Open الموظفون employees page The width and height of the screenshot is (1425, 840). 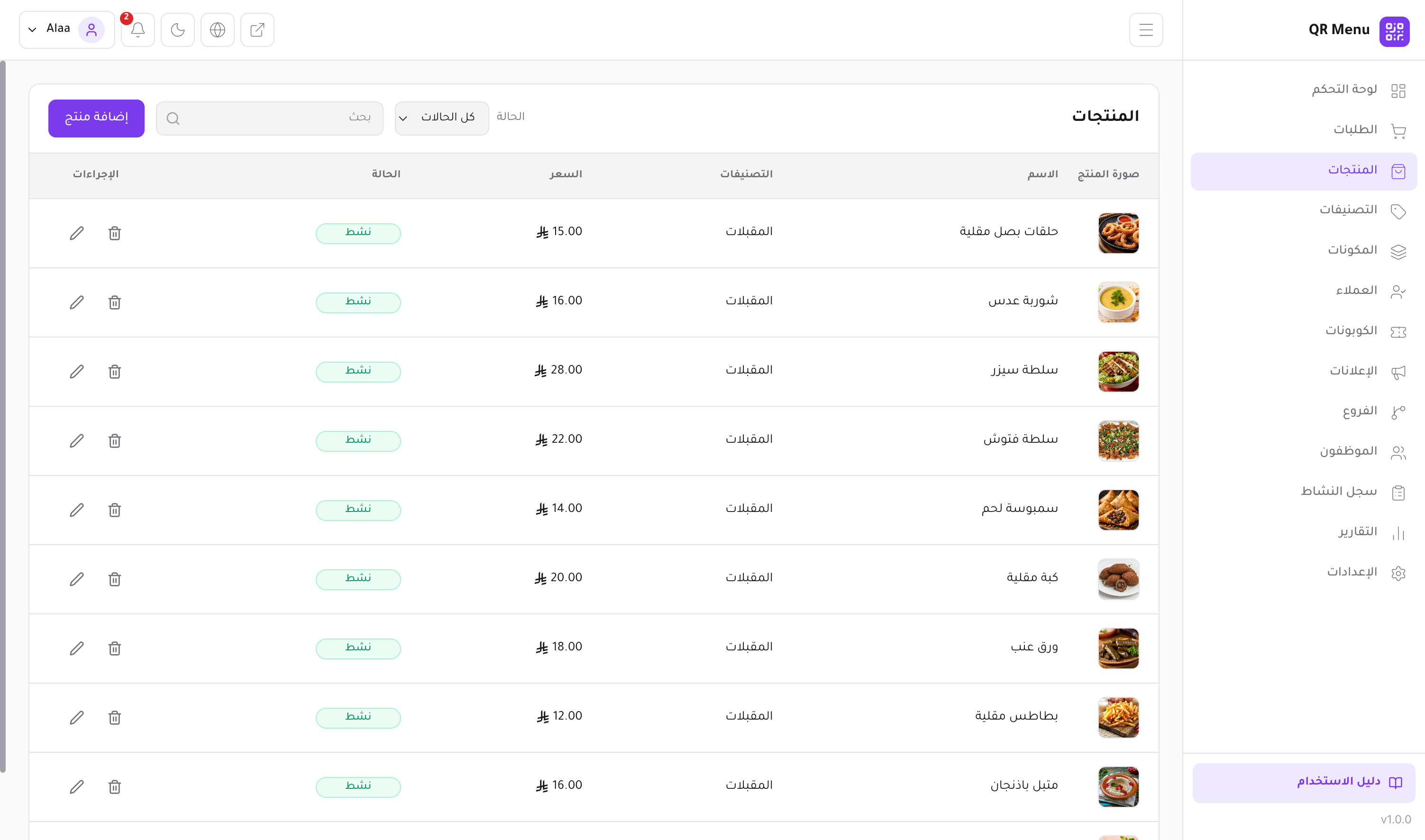[x=1304, y=452]
